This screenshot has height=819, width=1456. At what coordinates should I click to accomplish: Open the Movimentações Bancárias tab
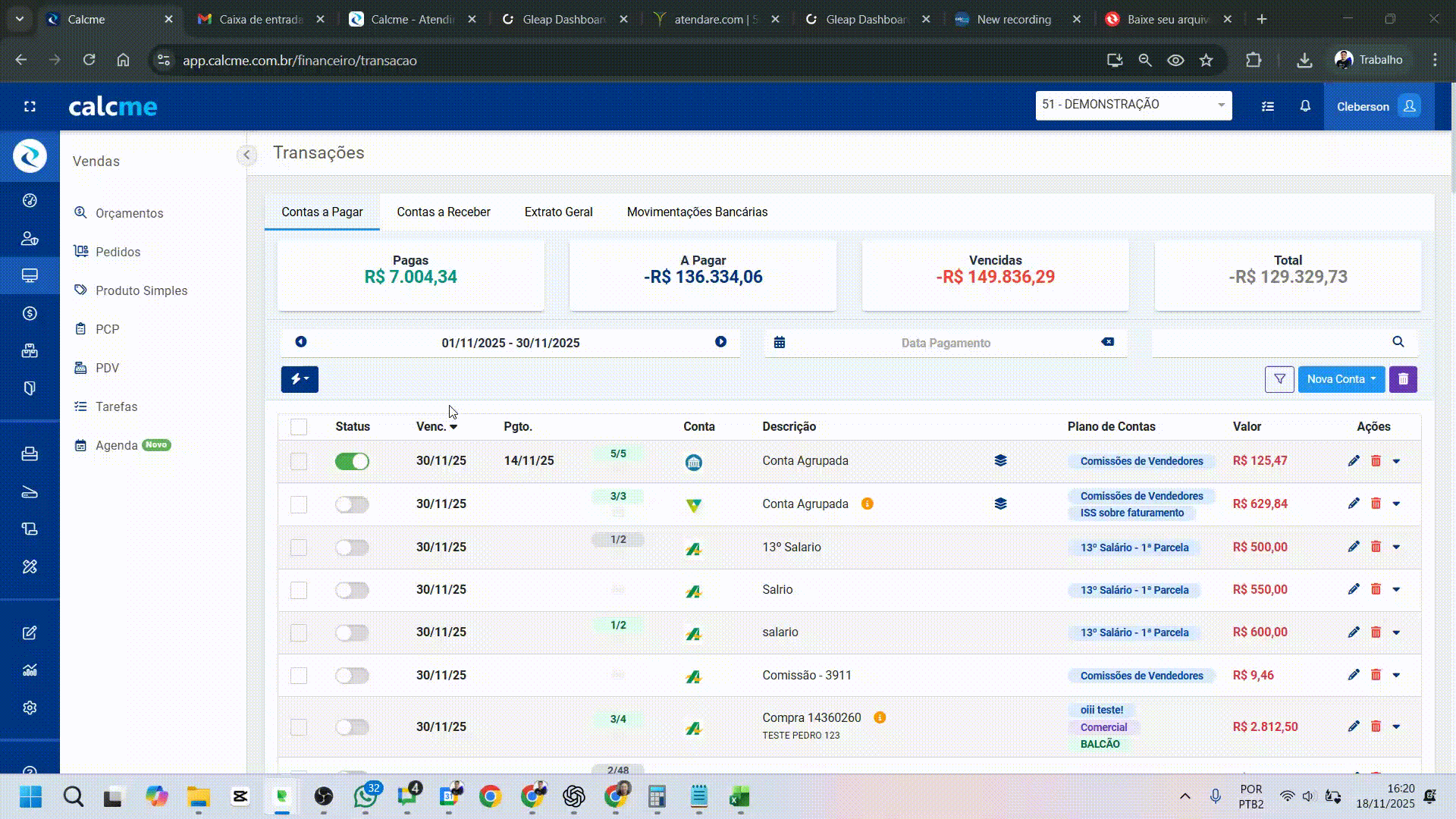pyautogui.click(x=697, y=212)
